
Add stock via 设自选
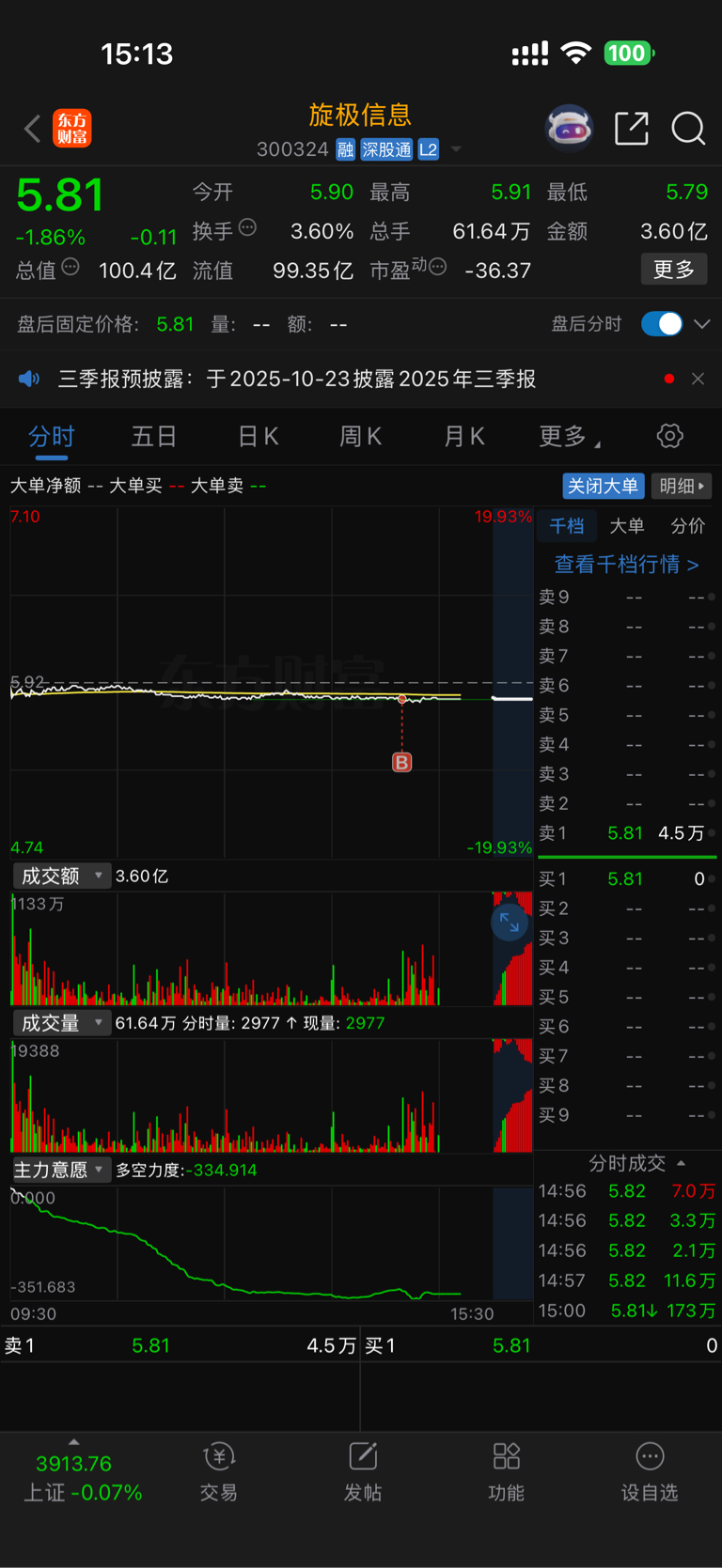[x=650, y=1471]
